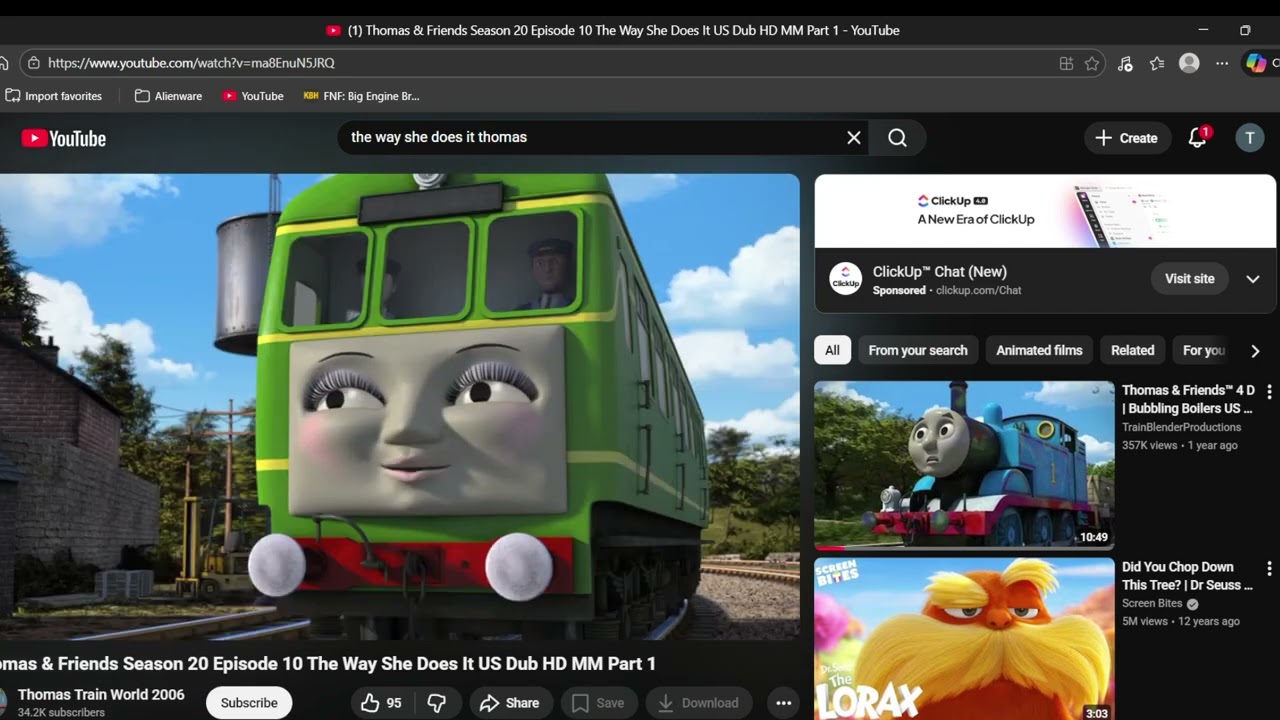Click the magnifier search button
The height and width of the screenshot is (720, 1280).
tap(897, 138)
